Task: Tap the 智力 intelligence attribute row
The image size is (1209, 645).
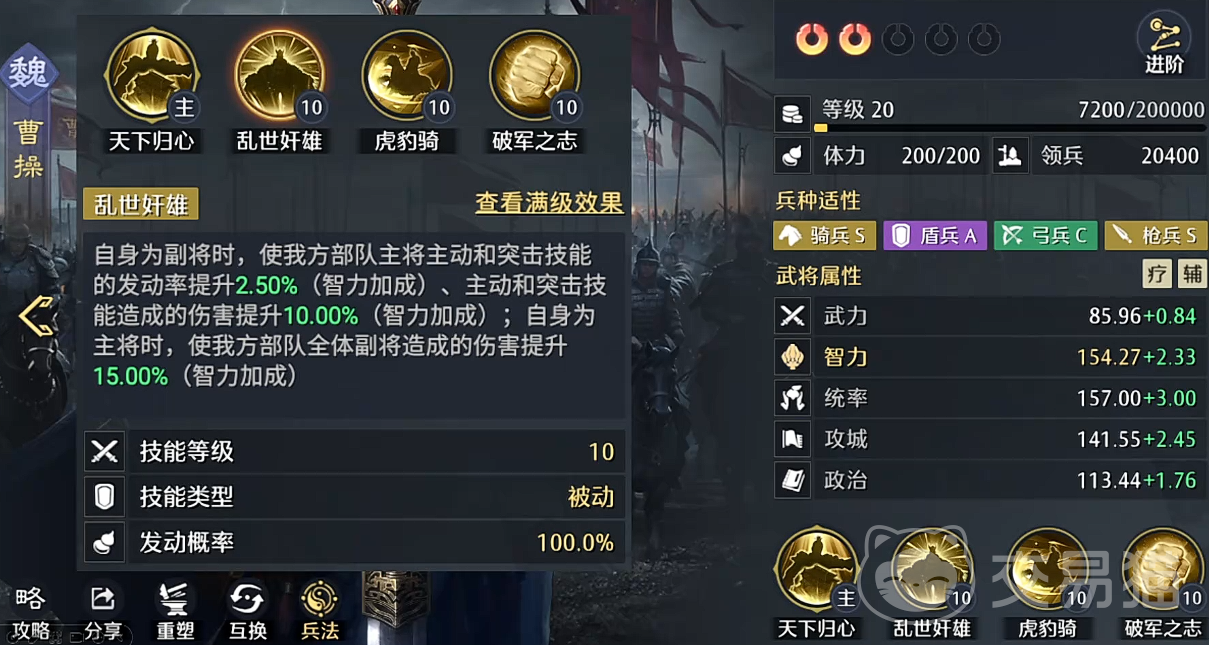Action: coord(989,357)
